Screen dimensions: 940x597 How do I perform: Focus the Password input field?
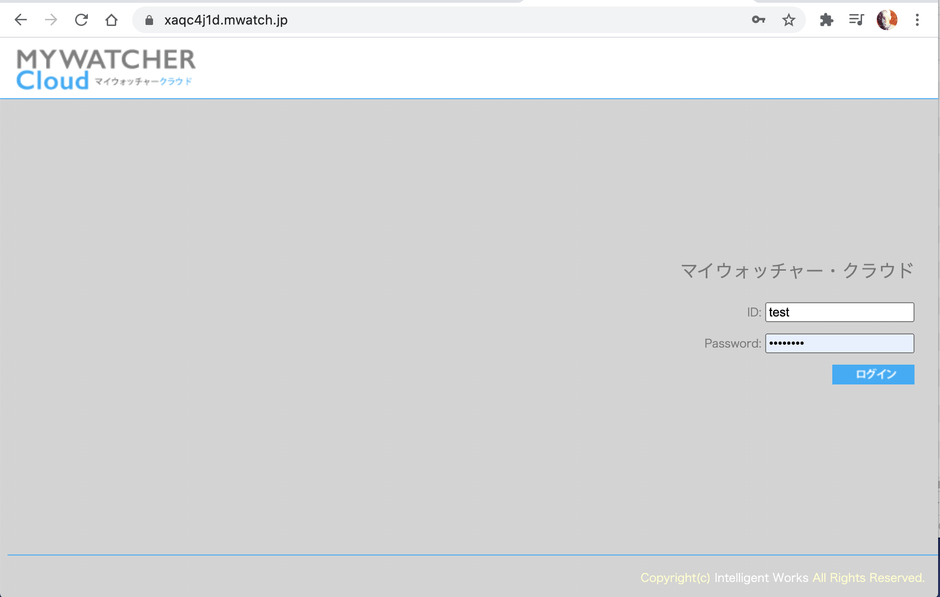click(839, 343)
